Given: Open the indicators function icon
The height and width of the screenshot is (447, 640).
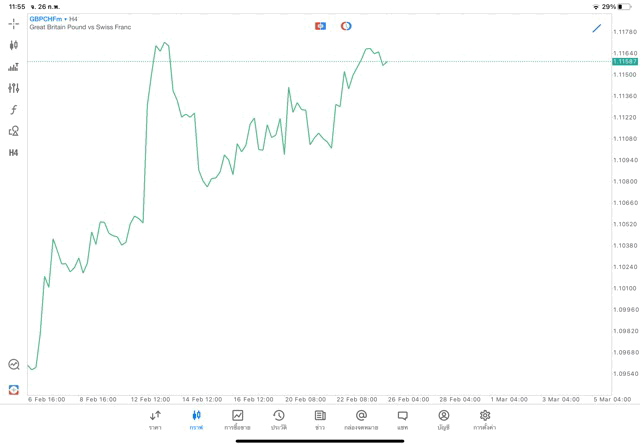Looking at the screenshot, I should pos(14,109).
